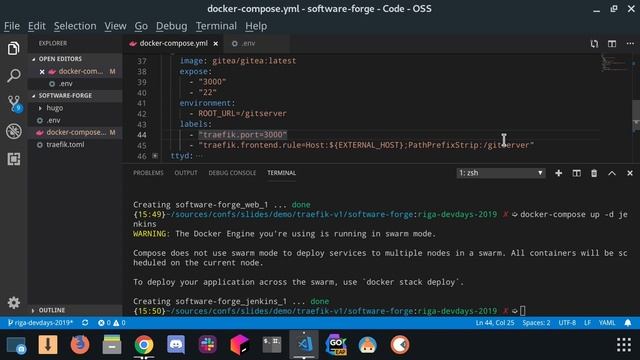Create a new terminal with plus icon
Image resolution: width=640 pixels, height=360 pixels.
tap(558, 173)
